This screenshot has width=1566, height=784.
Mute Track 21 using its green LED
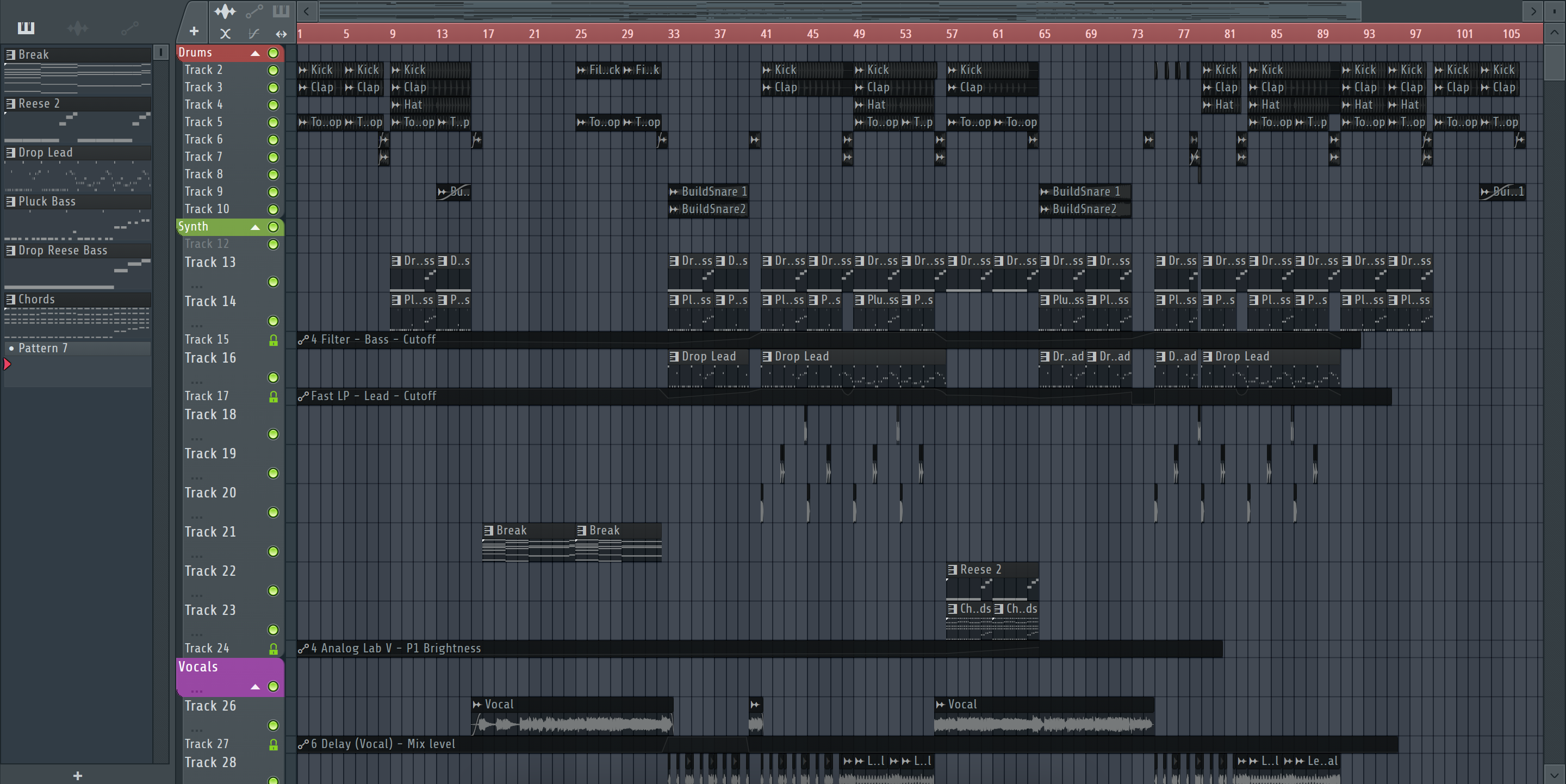pos(274,552)
